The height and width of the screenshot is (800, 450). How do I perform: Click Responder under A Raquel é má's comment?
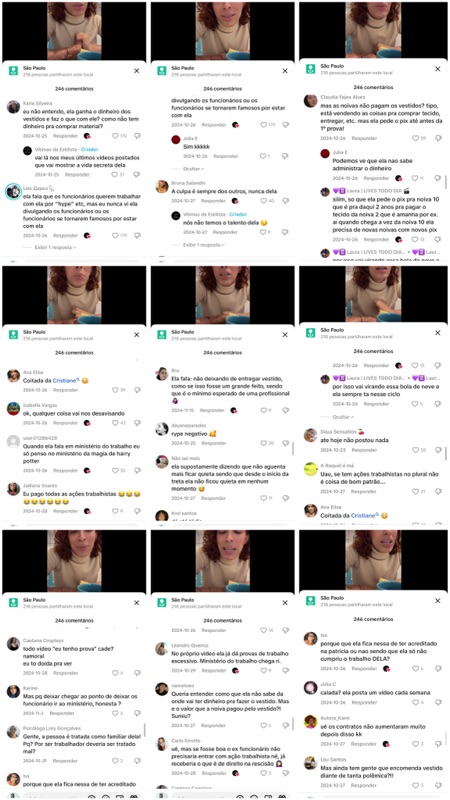(364, 491)
